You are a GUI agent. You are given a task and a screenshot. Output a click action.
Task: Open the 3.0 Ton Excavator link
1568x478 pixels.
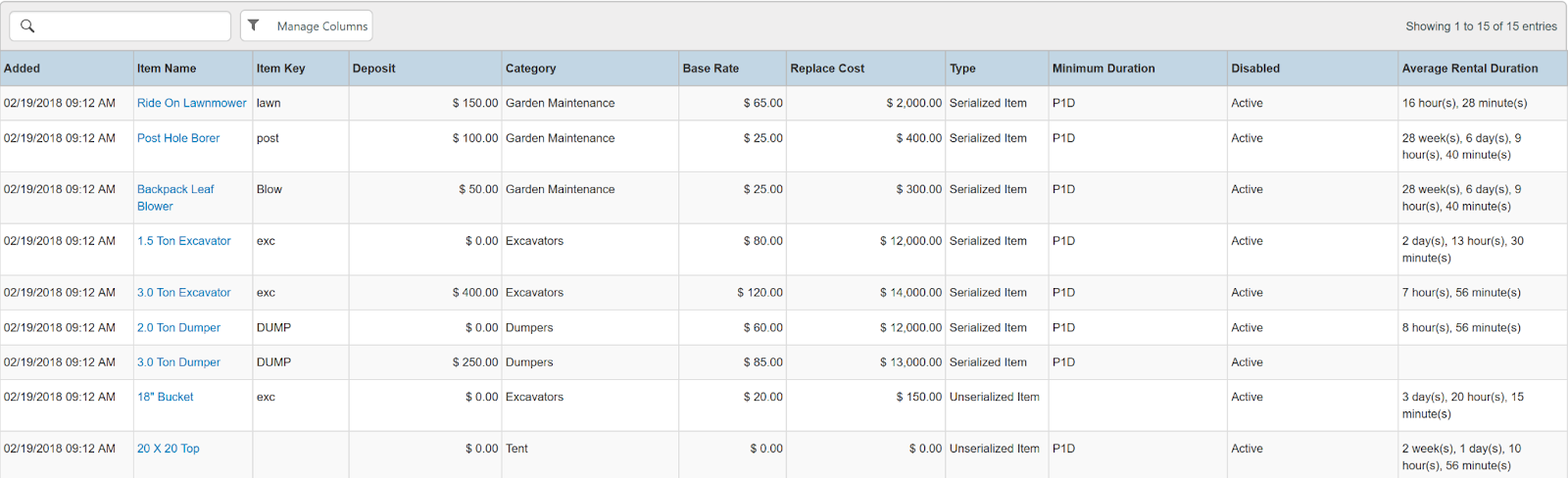pyautogui.click(x=184, y=293)
